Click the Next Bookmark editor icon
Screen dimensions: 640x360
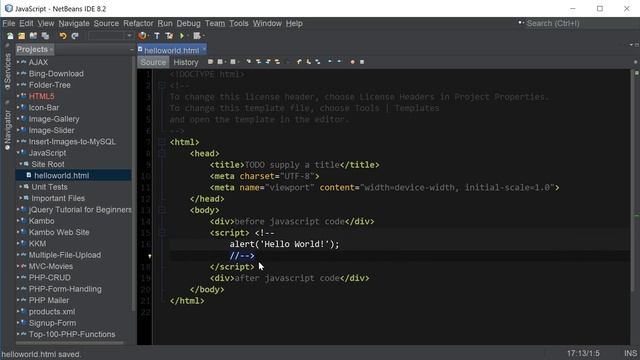pyautogui.click(x=309, y=62)
